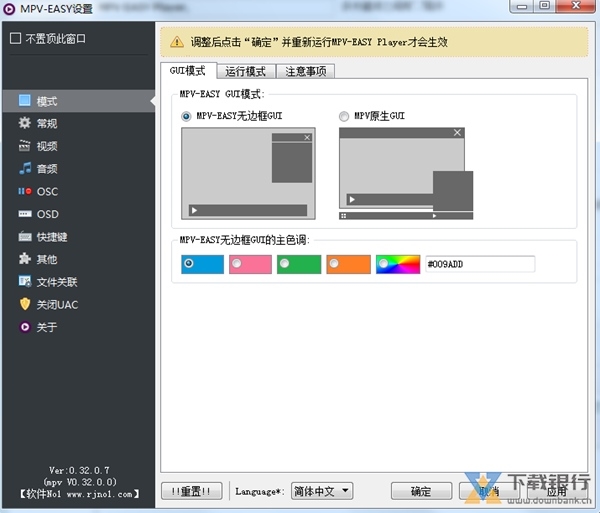
Task: Pick the blue color swatch
Action: pyautogui.click(x=202, y=264)
